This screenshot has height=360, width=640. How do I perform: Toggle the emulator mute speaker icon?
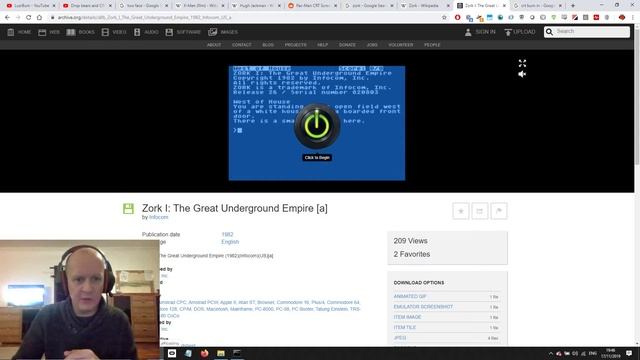click(522, 74)
